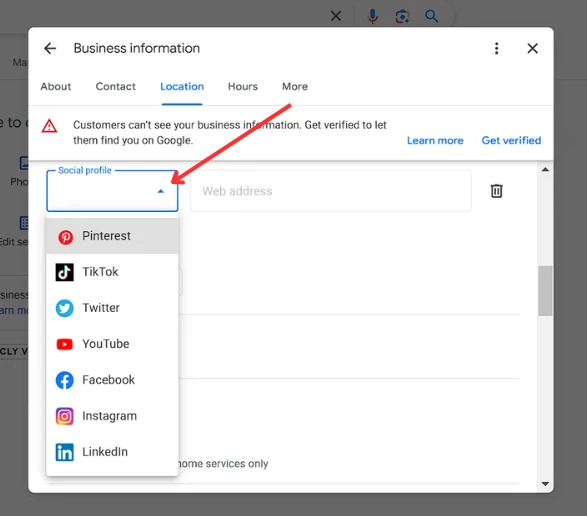Screen dimensions: 587x516
Task: Choose TikTok from the social profile list
Action: click(112, 272)
